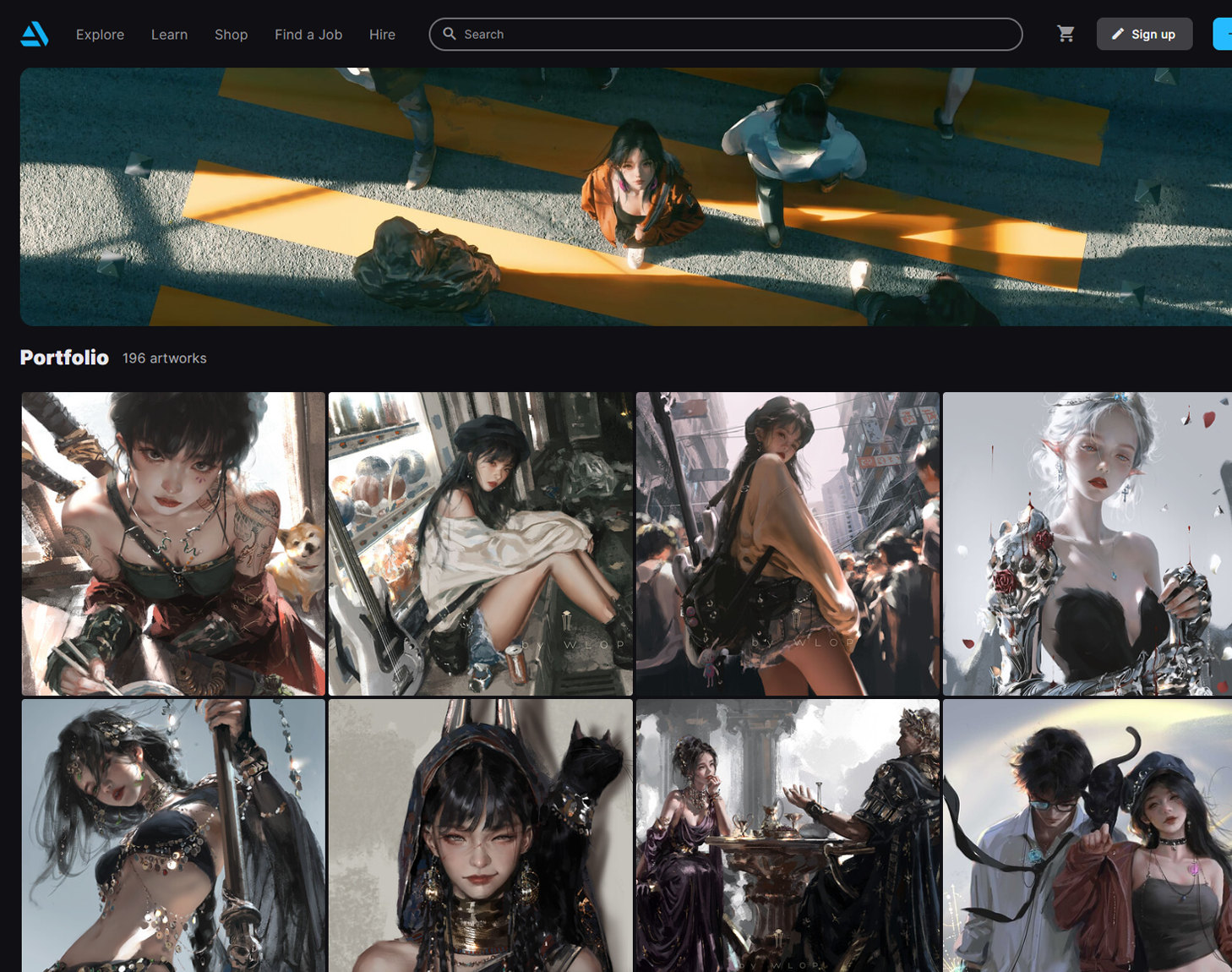Focus the Search text field
The height and width of the screenshot is (972, 1232).
735,35
